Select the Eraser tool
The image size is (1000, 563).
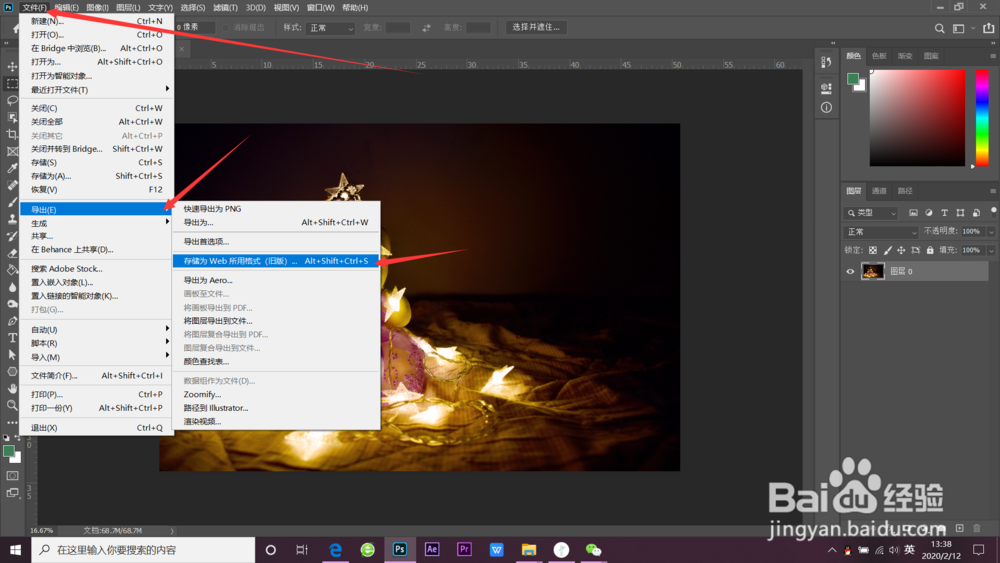click(12, 253)
